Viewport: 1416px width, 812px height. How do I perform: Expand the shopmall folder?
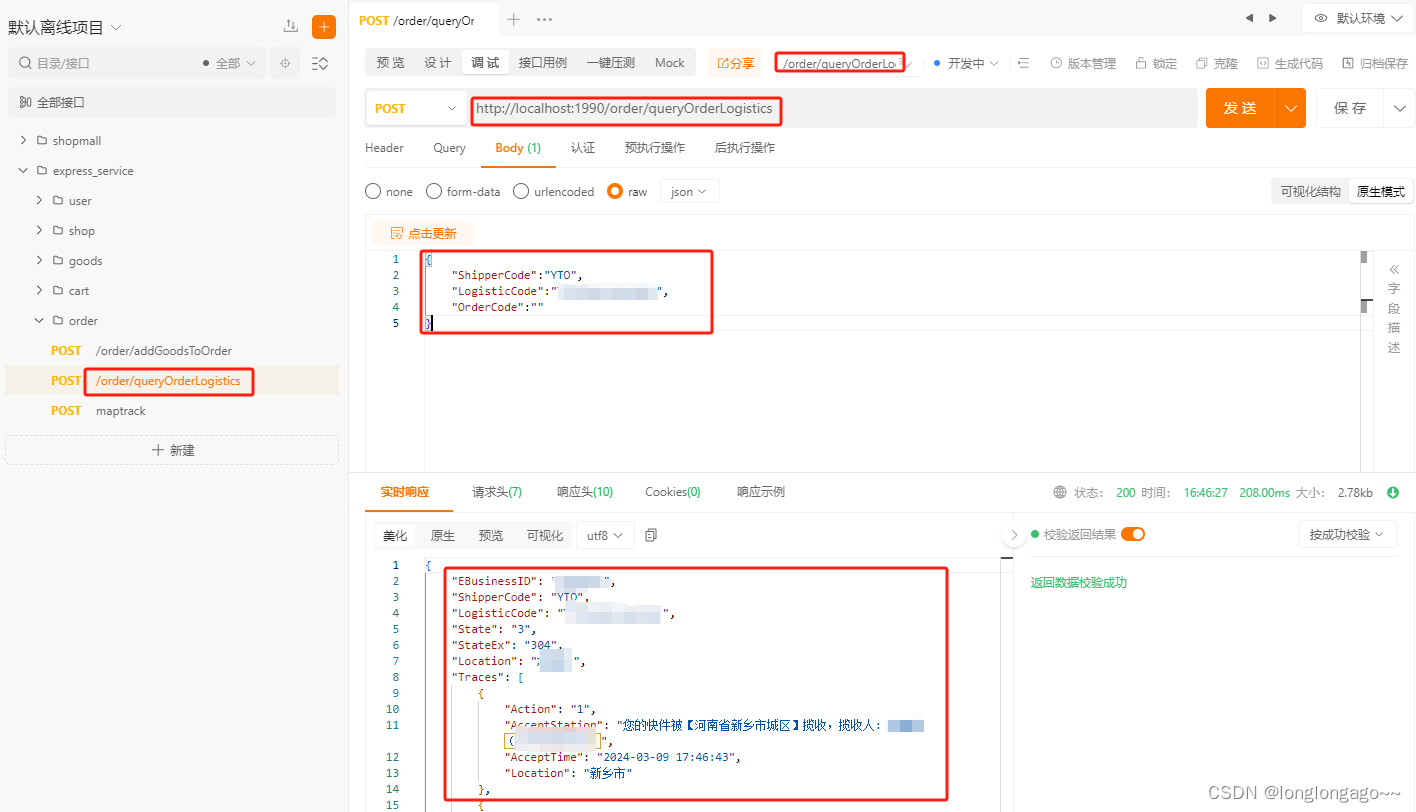24,141
